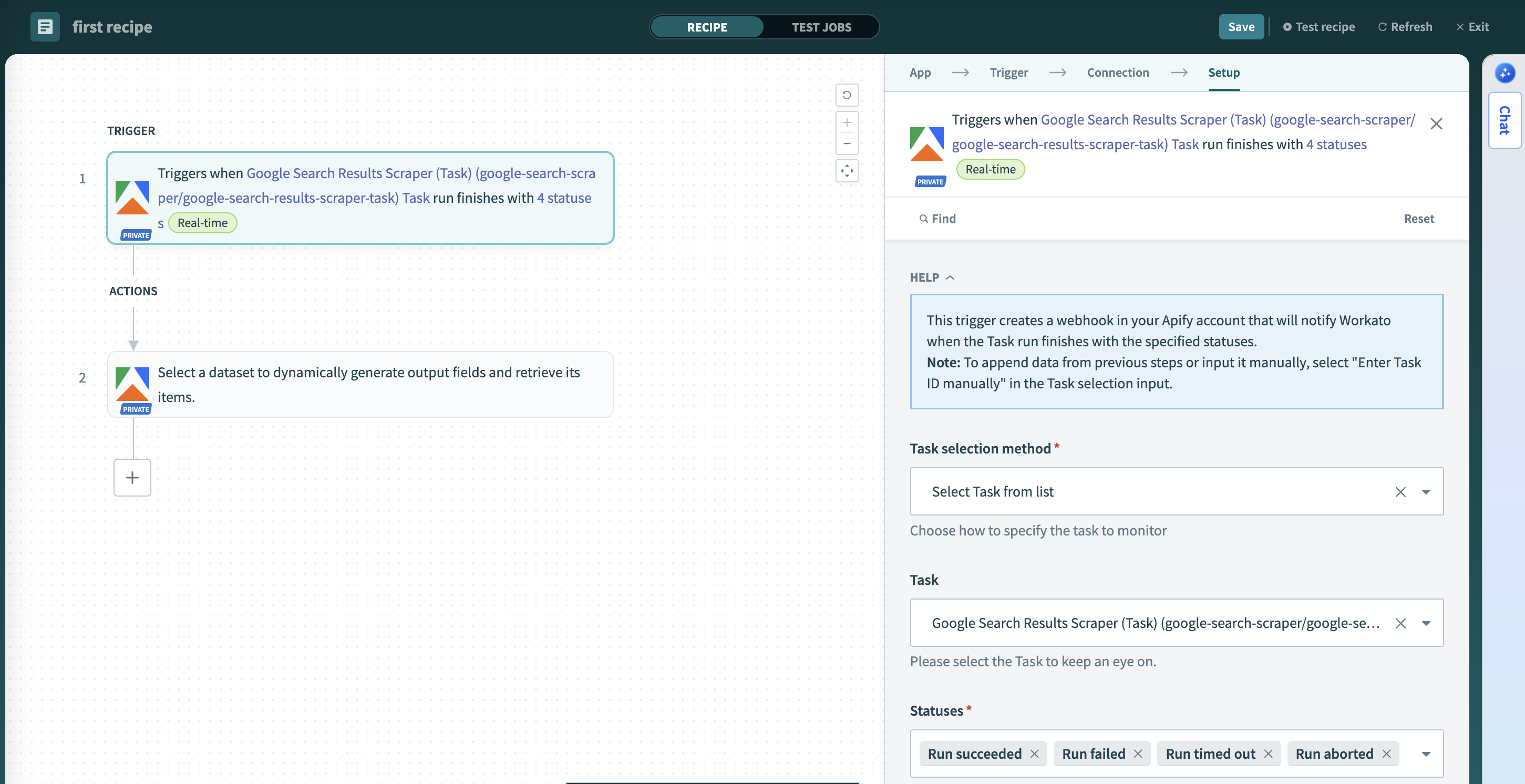Click the Apify icon on action step 2
The height and width of the screenshot is (784, 1525).
132,385
